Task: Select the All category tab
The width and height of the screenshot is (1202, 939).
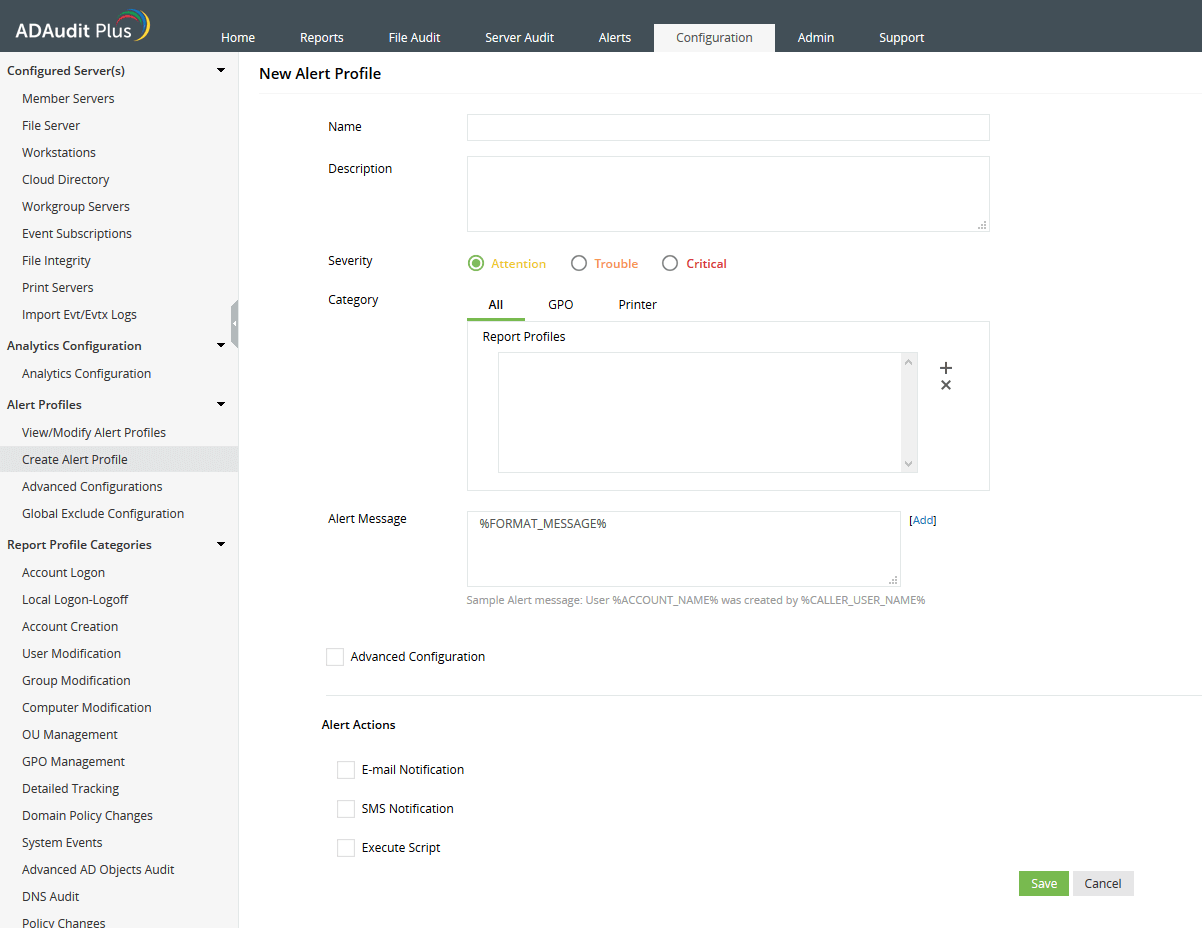Action: (x=496, y=305)
